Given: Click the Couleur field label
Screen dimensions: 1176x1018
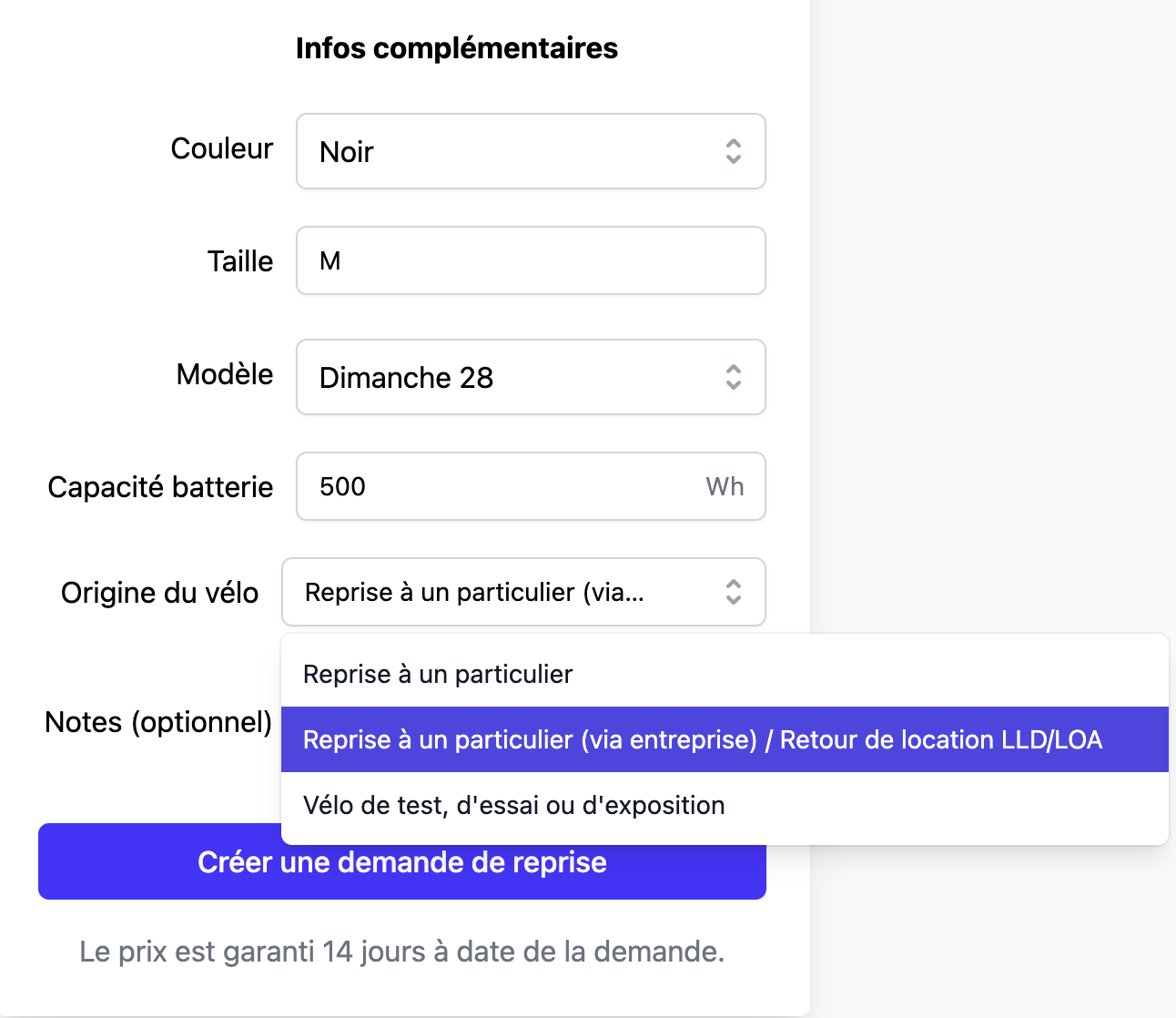Looking at the screenshot, I should [x=222, y=148].
